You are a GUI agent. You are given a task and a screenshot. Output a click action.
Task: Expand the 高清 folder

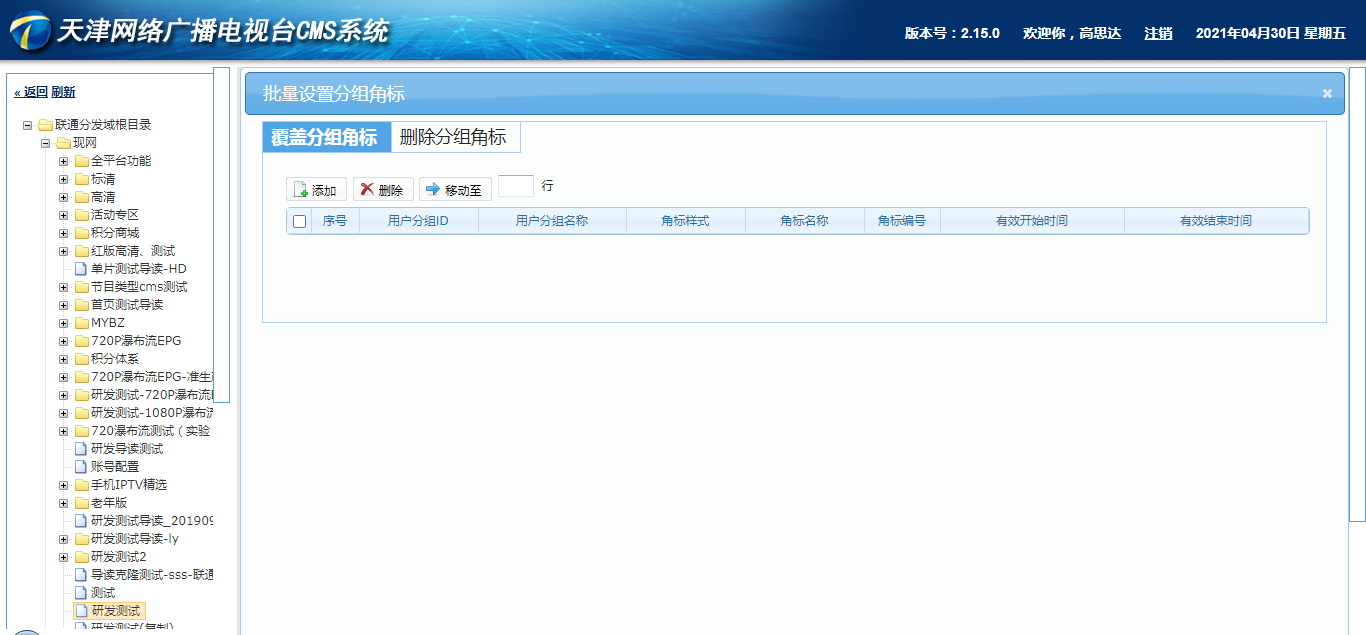click(x=64, y=197)
